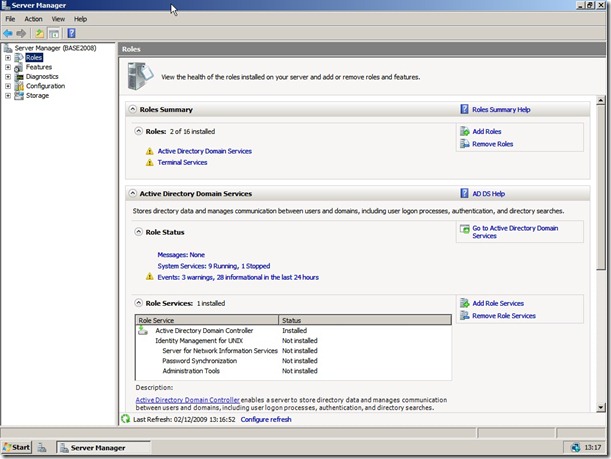Select the Identity Management for UNIX row
611x459 pixels.
(293, 341)
